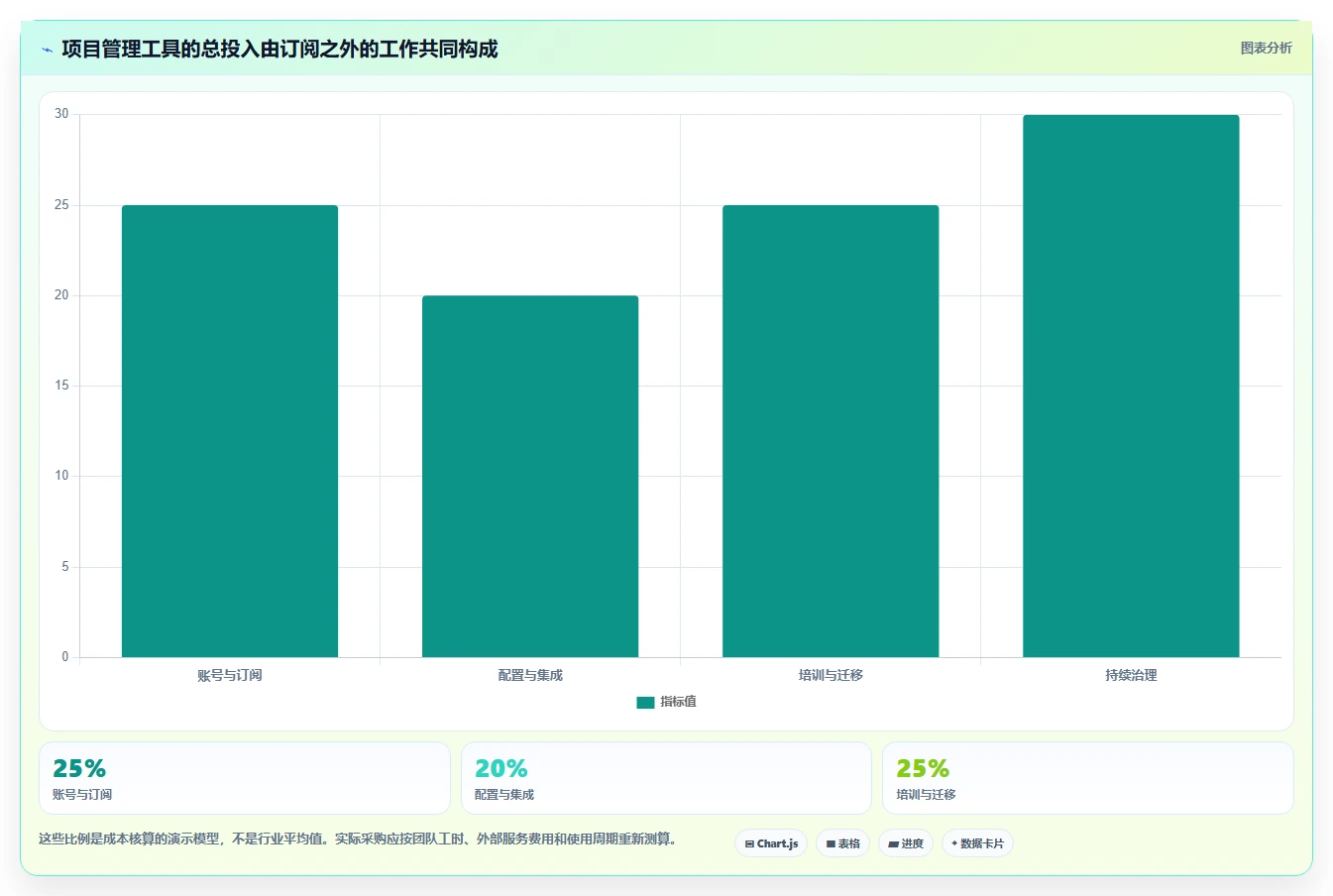The image size is (1333, 896).
Task: Click the 图表分析 label in the header
Action: coord(1266,48)
